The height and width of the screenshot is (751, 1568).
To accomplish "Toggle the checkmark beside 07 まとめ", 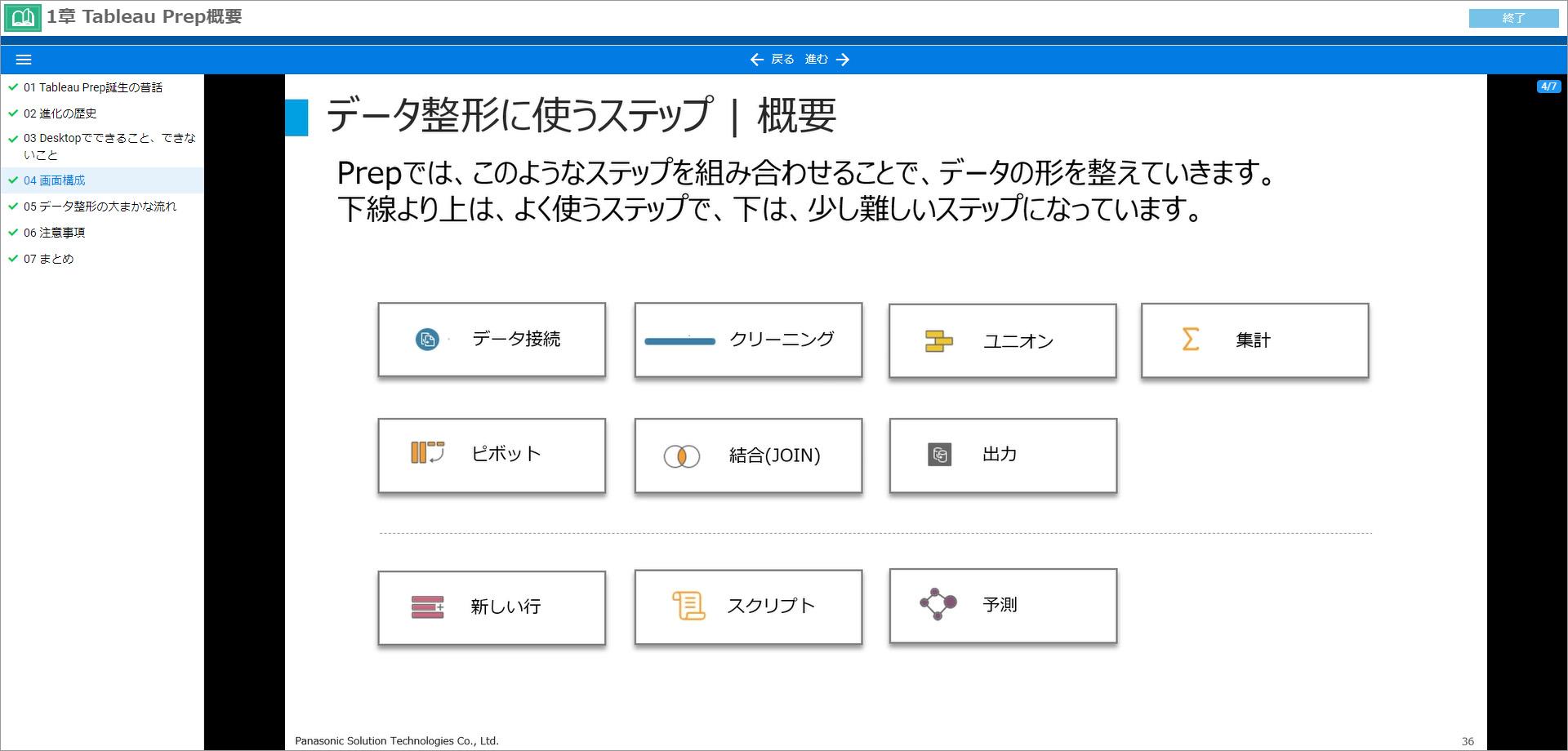I will [x=12, y=258].
